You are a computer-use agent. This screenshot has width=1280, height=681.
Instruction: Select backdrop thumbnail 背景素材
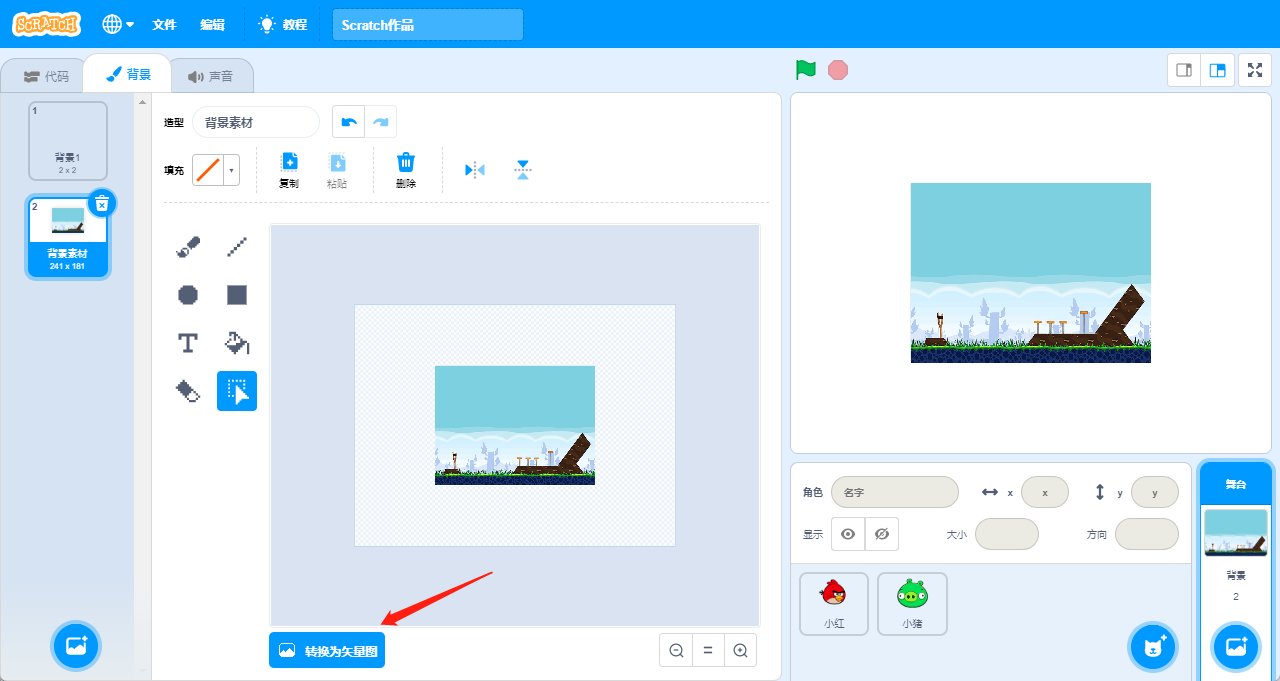pyautogui.click(x=68, y=237)
